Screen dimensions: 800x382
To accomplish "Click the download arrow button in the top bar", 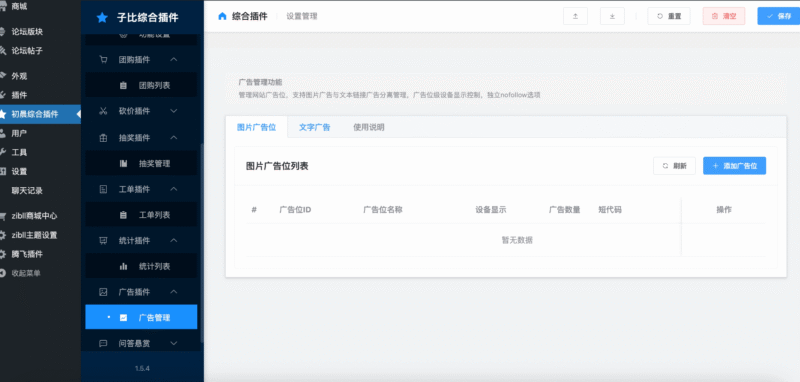I will coord(612,16).
